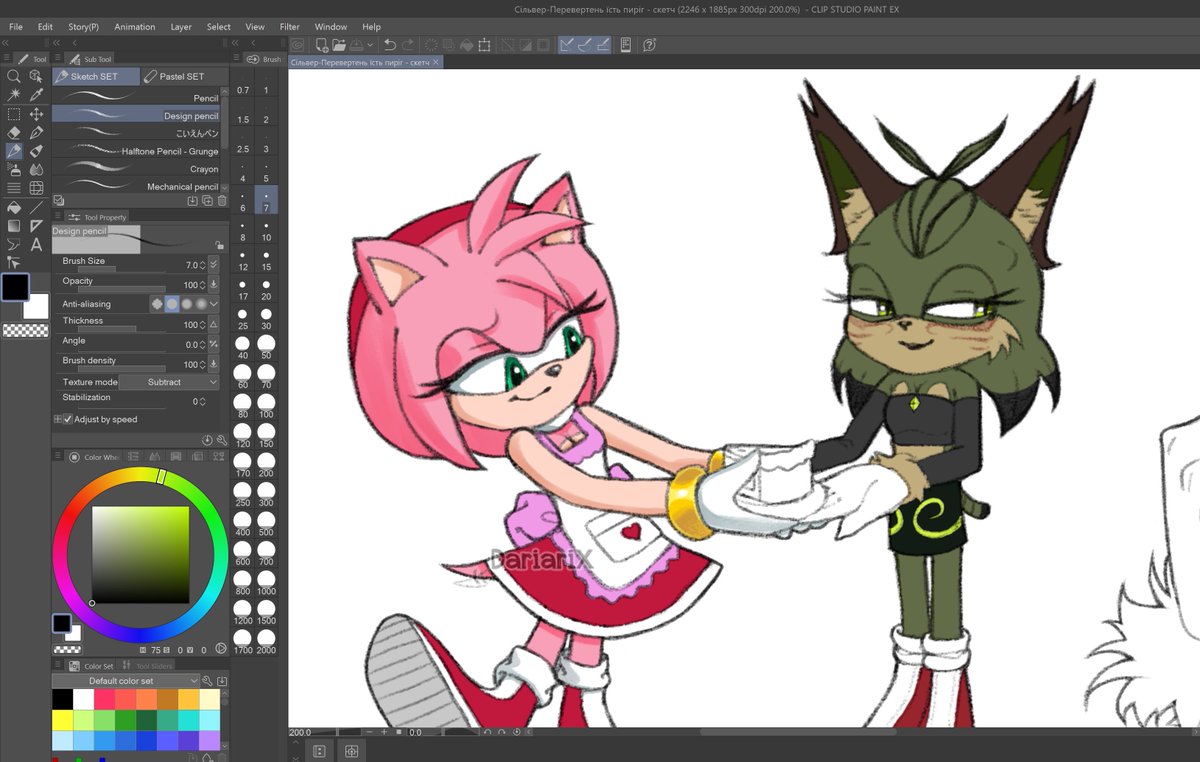
Task: Open the Layer menu
Action: click(x=181, y=27)
